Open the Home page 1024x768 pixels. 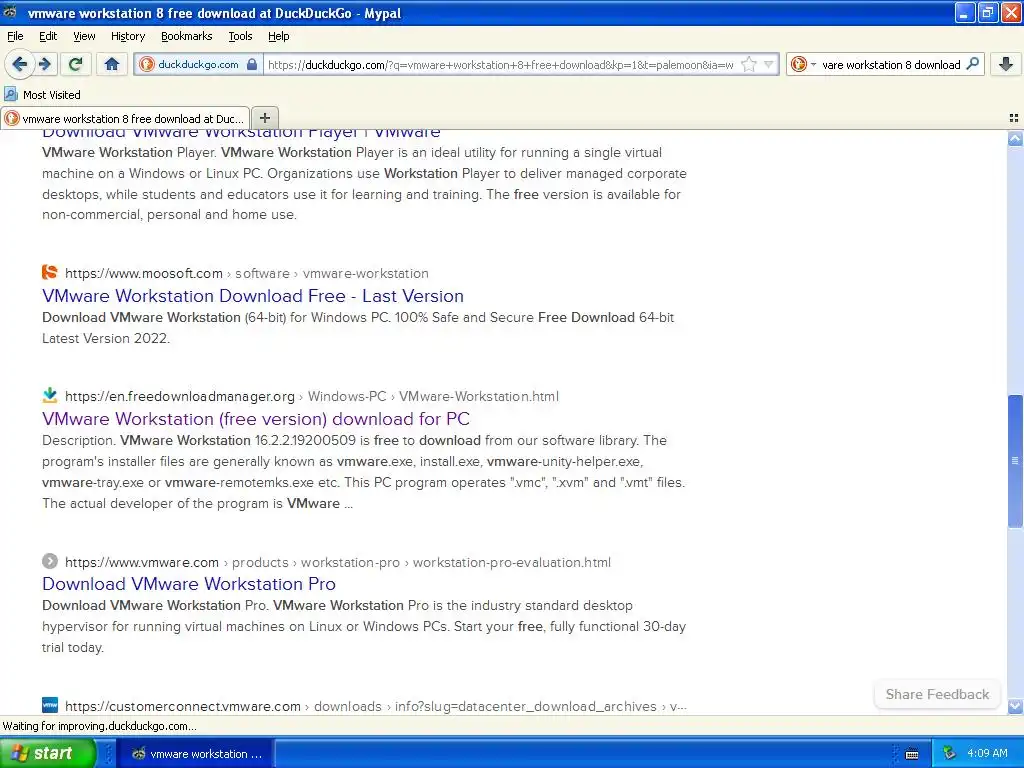click(112, 64)
